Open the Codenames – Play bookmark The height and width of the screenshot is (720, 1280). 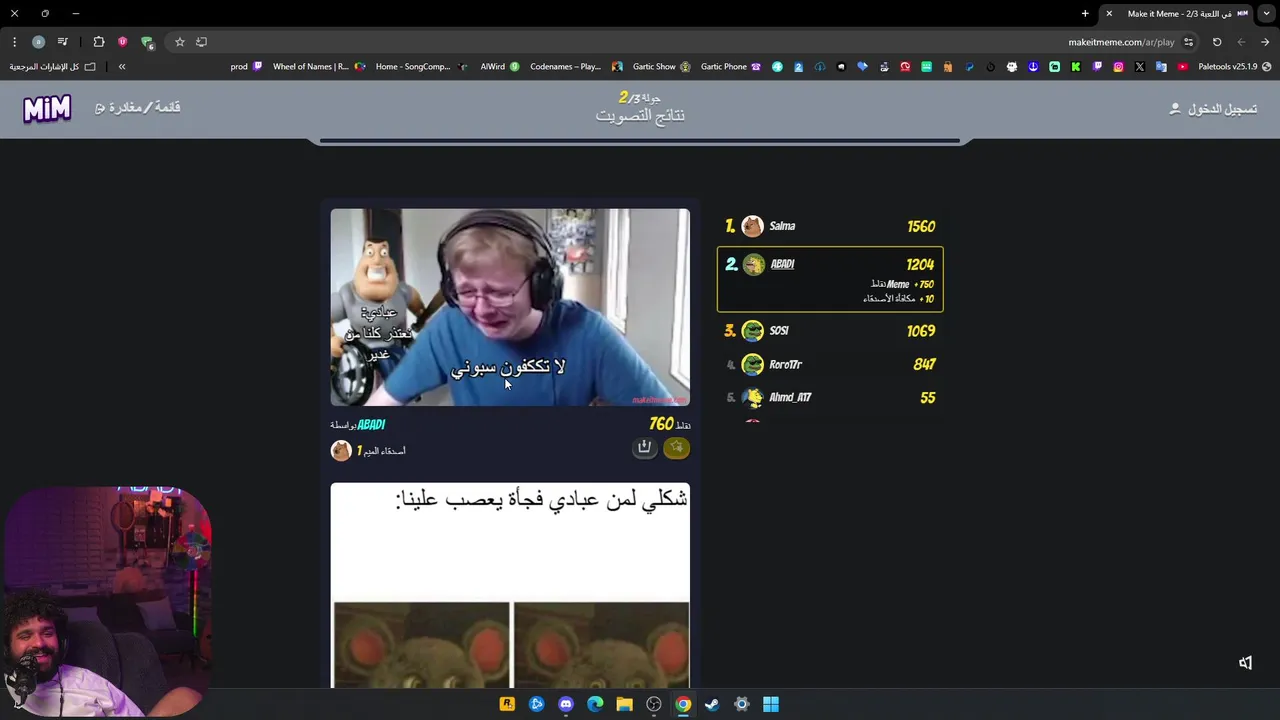(576, 67)
